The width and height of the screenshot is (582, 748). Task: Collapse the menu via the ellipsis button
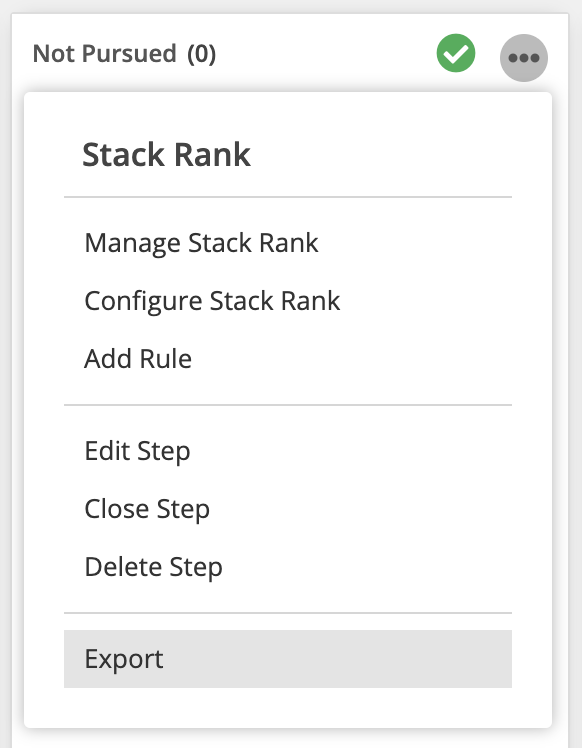523,58
